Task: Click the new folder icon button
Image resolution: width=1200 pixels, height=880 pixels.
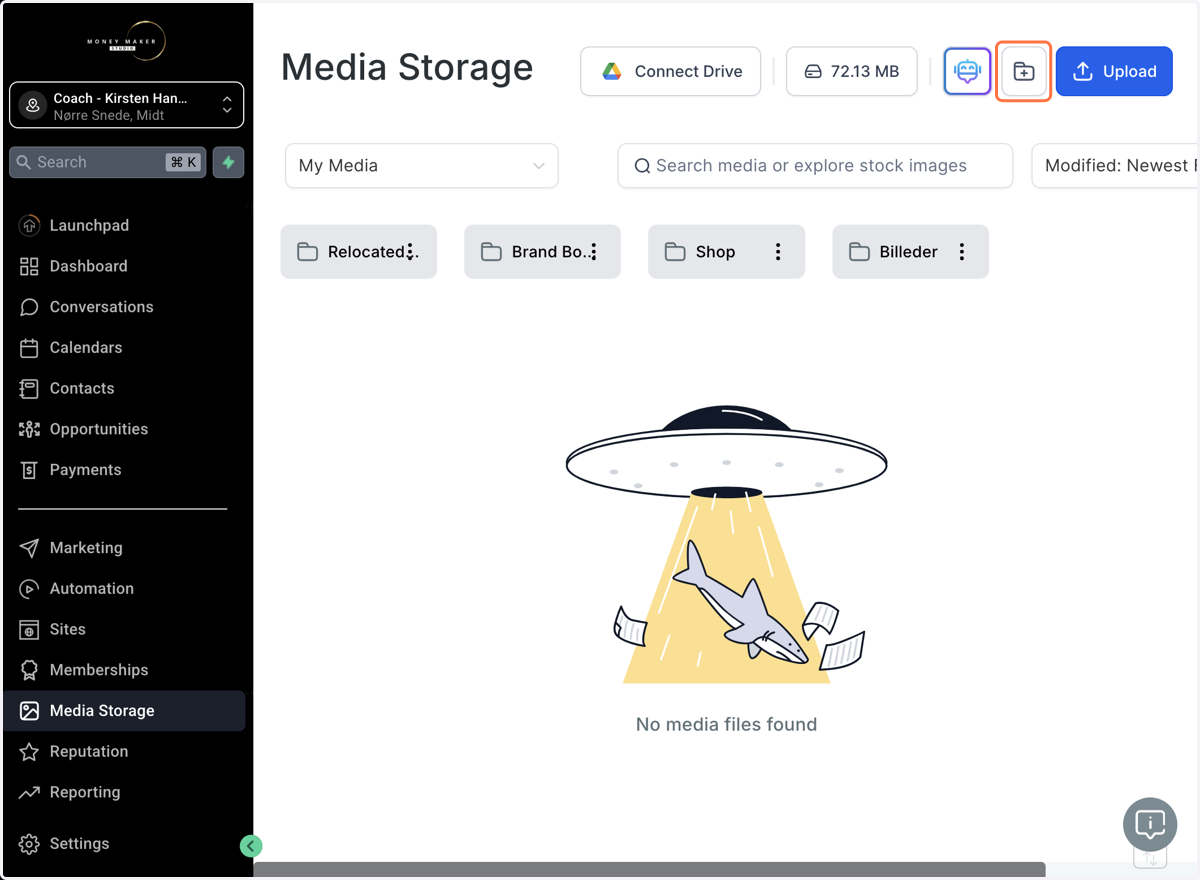Action: (x=1024, y=71)
